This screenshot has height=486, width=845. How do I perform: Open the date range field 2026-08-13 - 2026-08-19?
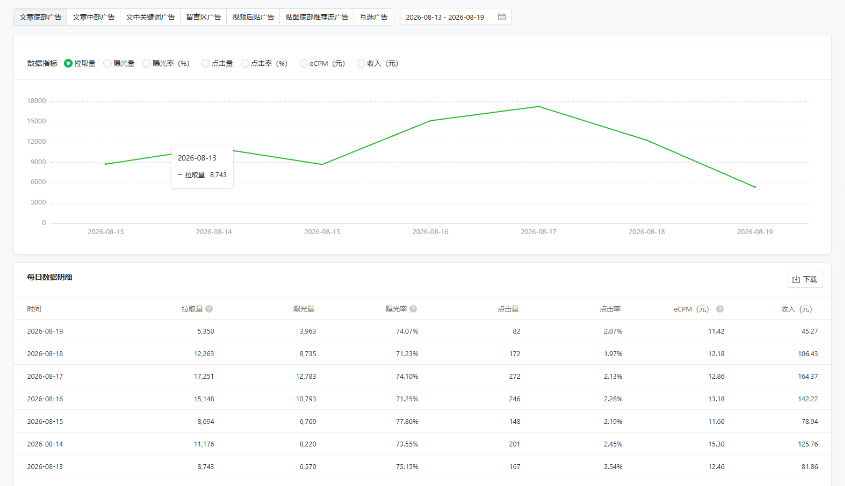coord(456,17)
